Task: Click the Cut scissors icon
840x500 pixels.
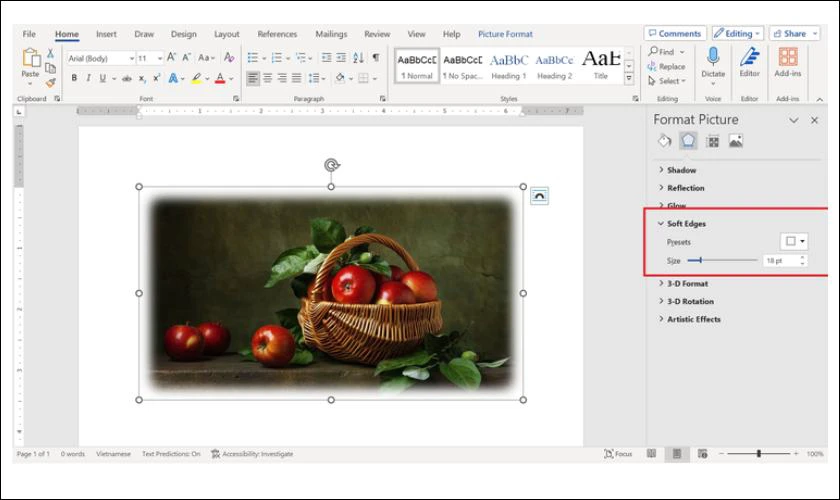Action: coord(50,53)
